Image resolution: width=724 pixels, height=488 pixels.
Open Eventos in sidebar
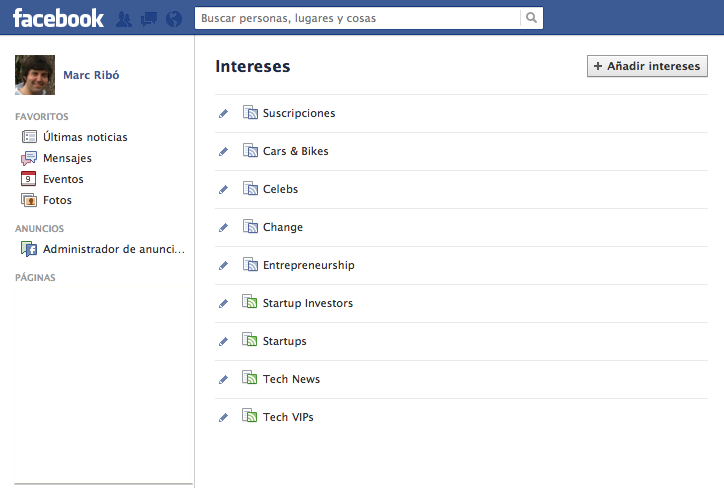pyautogui.click(x=63, y=179)
